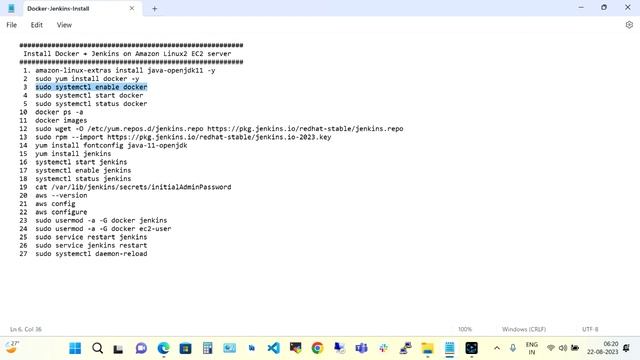The height and width of the screenshot is (360, 640).
Task: Open ENG IN language switcher
Action: point(531,348)
